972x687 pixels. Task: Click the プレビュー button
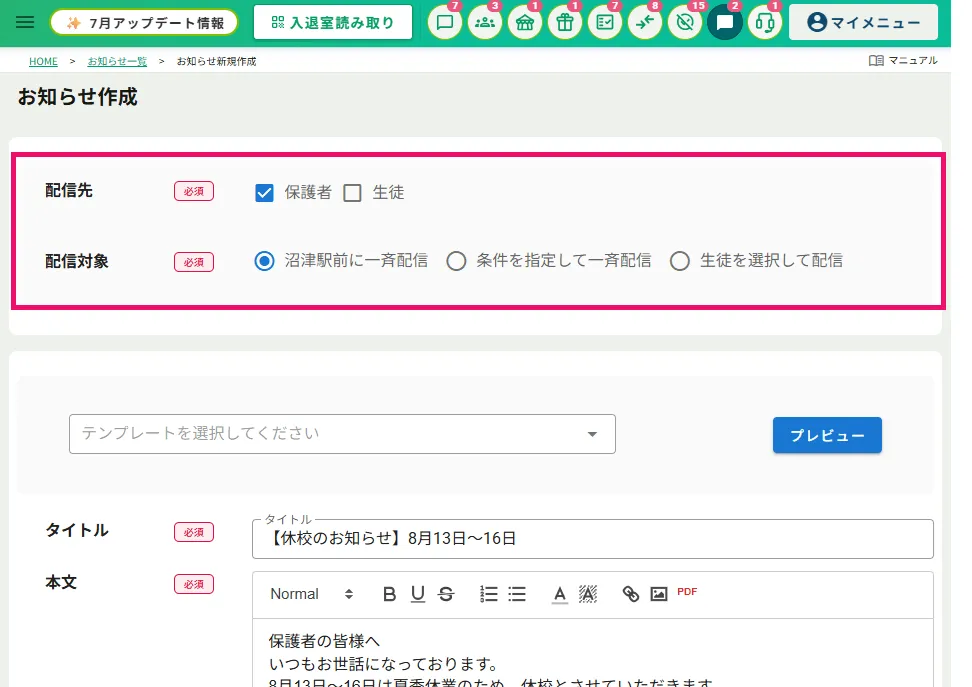pos(827,435)
